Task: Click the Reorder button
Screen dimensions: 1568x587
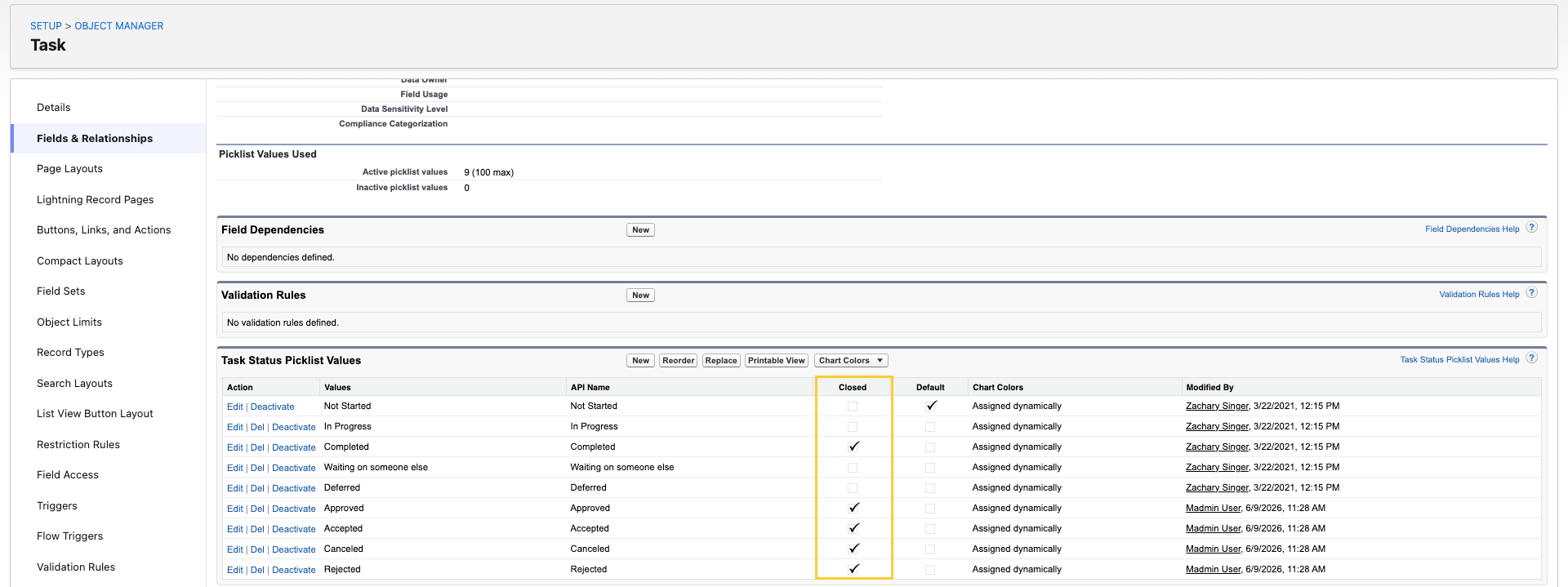Action: click(x=678, y=361)
